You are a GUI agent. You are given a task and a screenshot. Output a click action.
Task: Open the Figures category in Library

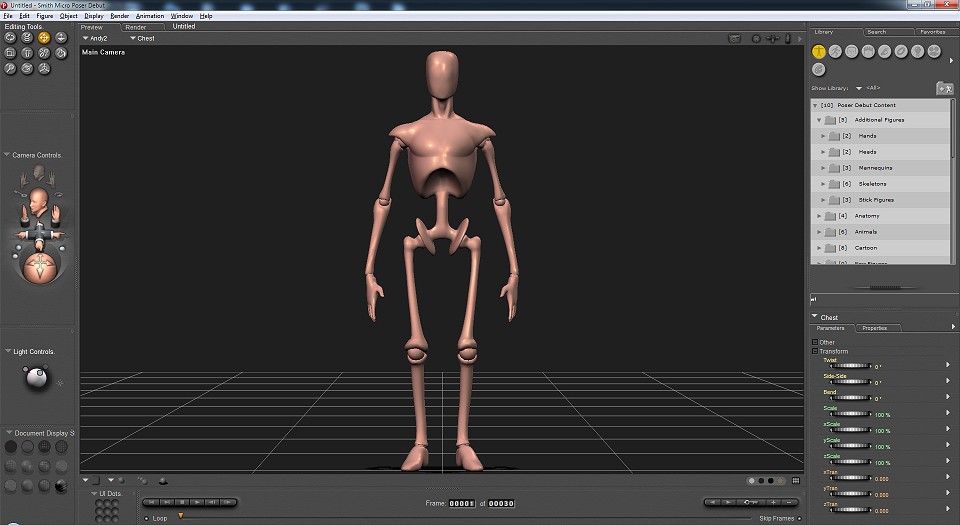[x=819, y=51]
